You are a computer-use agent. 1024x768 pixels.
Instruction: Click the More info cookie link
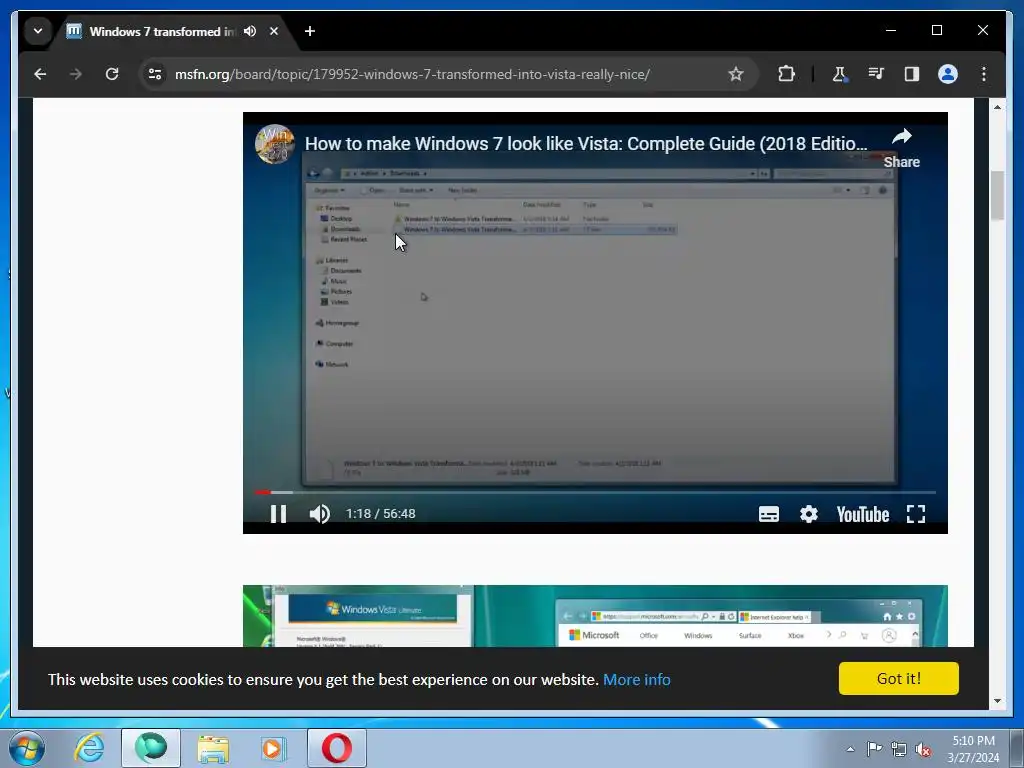[637, 680]
